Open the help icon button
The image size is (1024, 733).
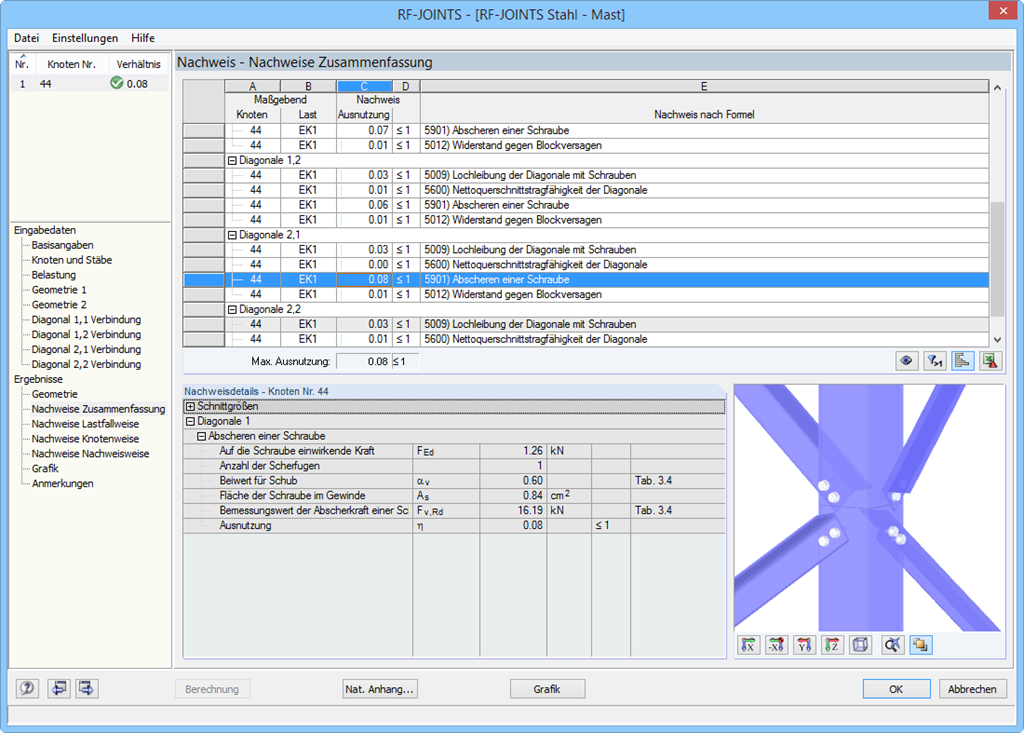coord(27,688)
